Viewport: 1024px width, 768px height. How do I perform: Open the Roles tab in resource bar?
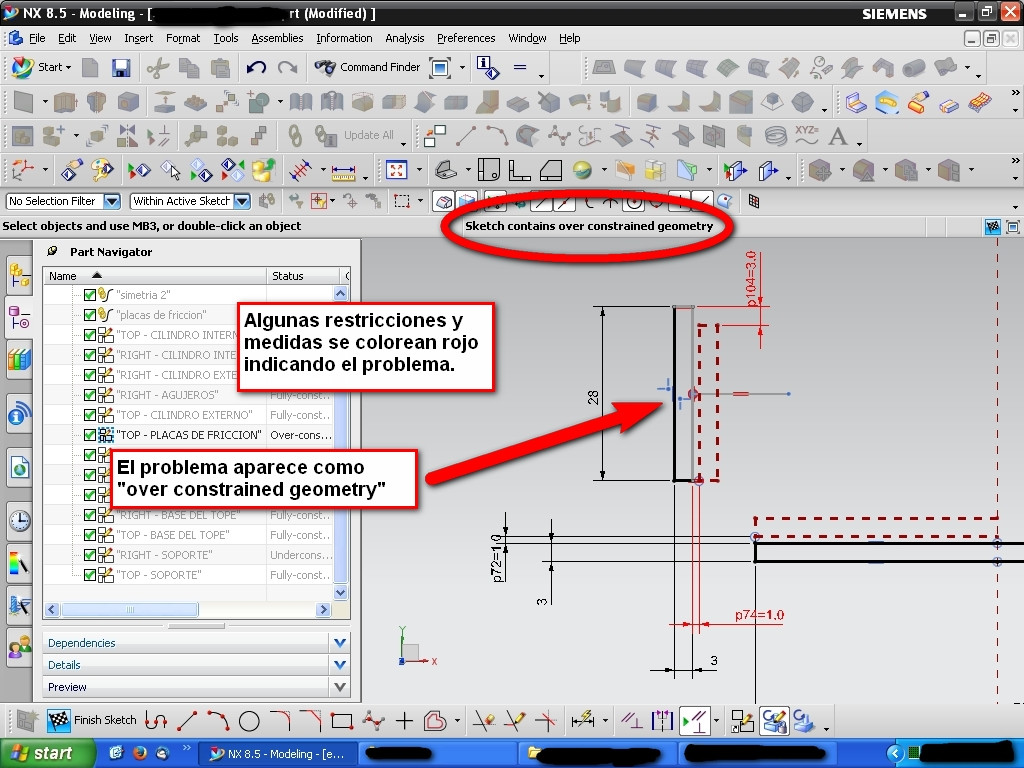pyautogui.click(x=19, y=647)
